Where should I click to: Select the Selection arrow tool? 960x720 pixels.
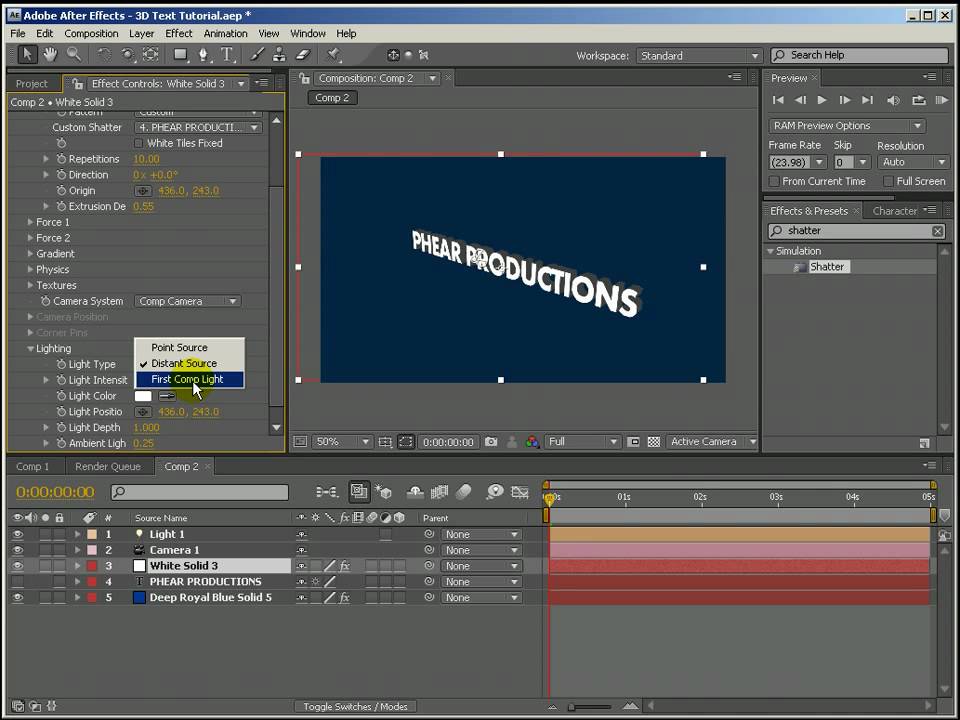coord(26,54)
